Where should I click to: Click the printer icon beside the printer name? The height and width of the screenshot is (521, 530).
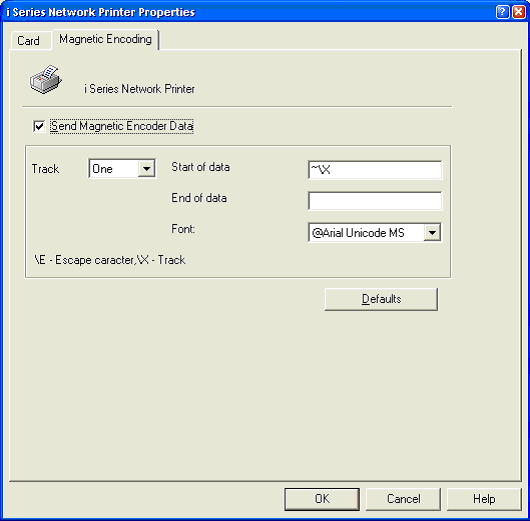coord(46,79)
